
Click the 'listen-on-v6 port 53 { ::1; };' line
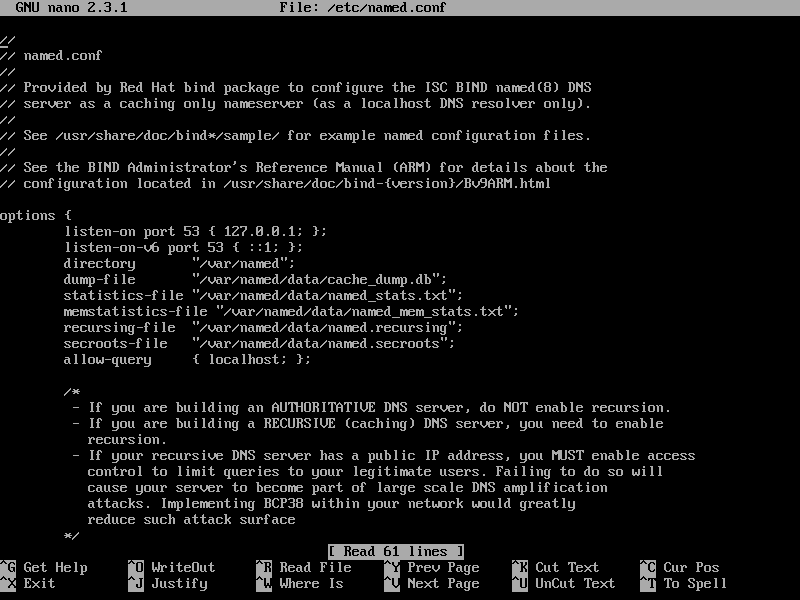(x=183, y=248)
